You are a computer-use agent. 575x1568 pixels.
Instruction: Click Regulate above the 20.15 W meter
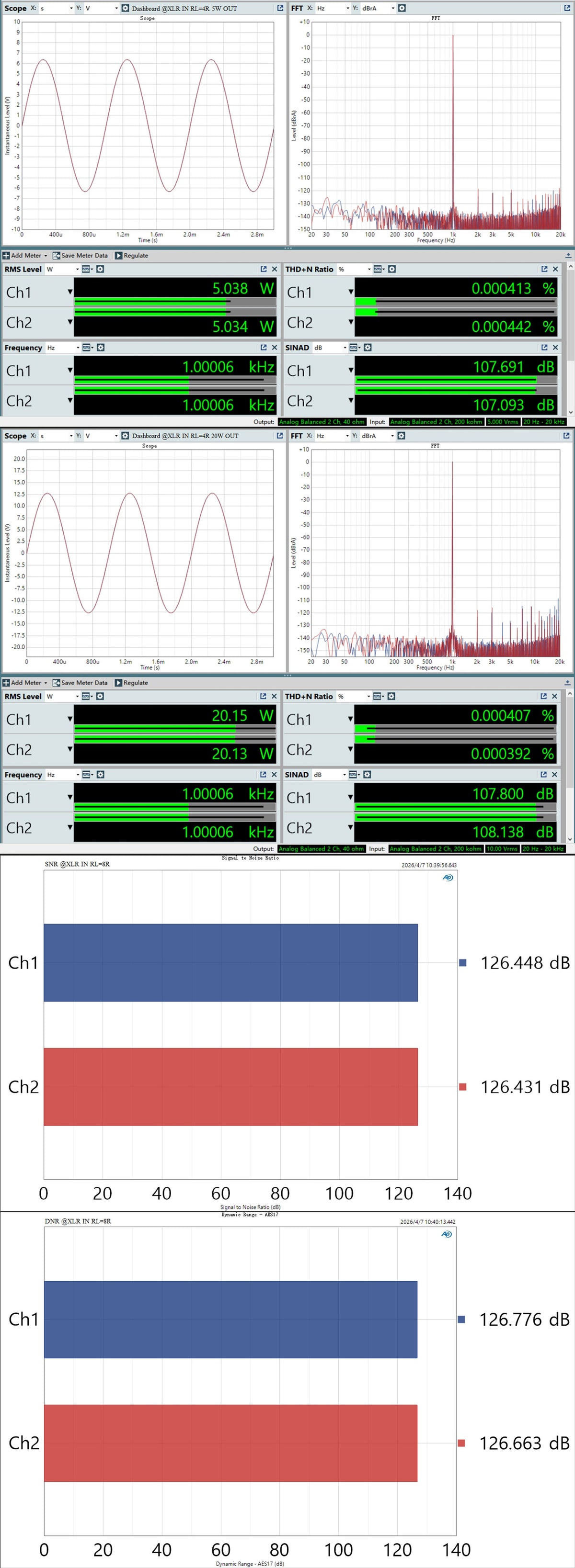pos(132,683)
